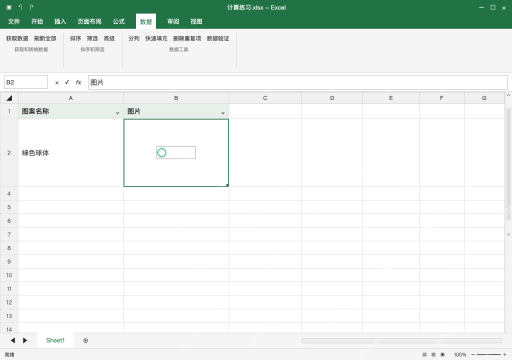Click the 就绪 status bar text

(x=10, y=355)
